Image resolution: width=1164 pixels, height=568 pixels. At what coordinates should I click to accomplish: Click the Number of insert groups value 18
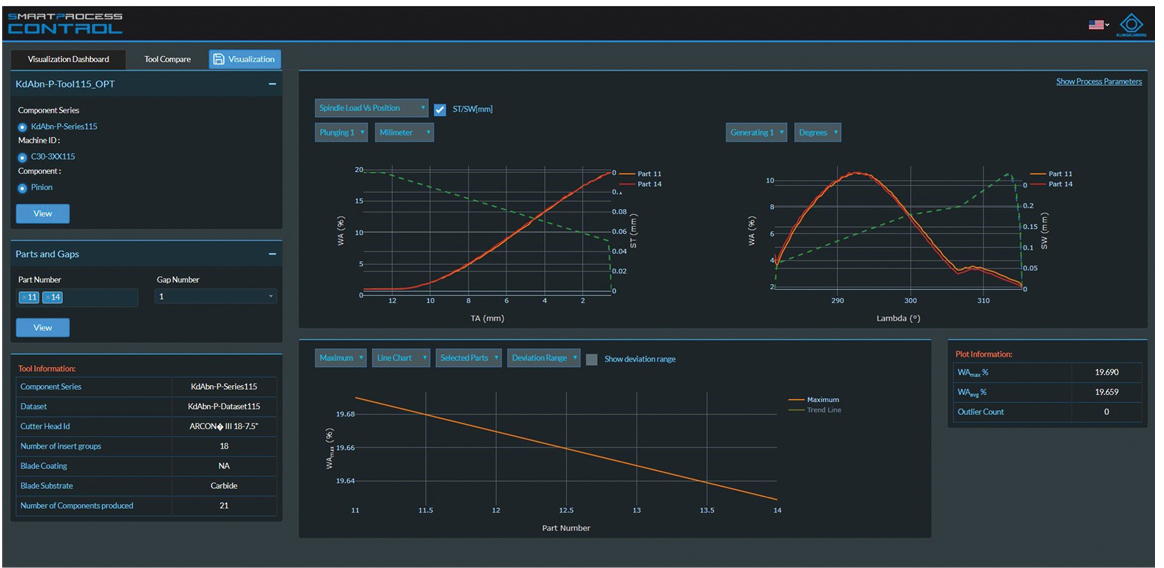click(x=224, y=446)
